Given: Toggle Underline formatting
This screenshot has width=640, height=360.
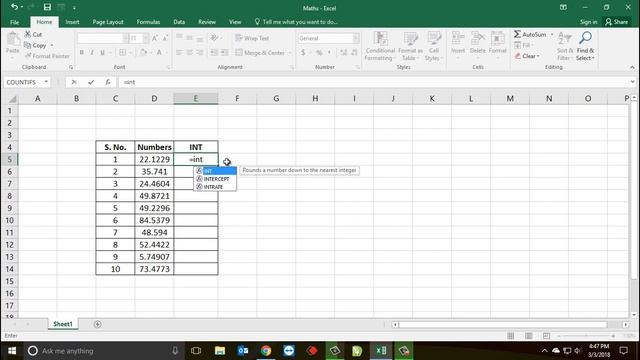Looking at the screenshot, I should tap(102, 52).
